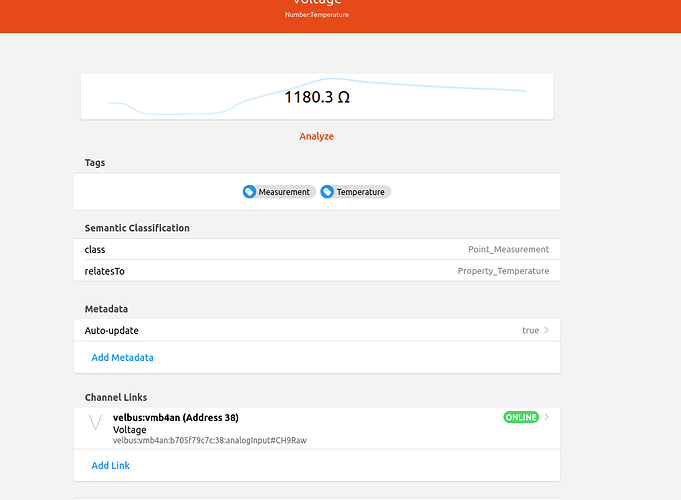Open the velbus:vmb4an (Address 38) channel link
Screen dimensions: 681x500
[x=317, y=428]
